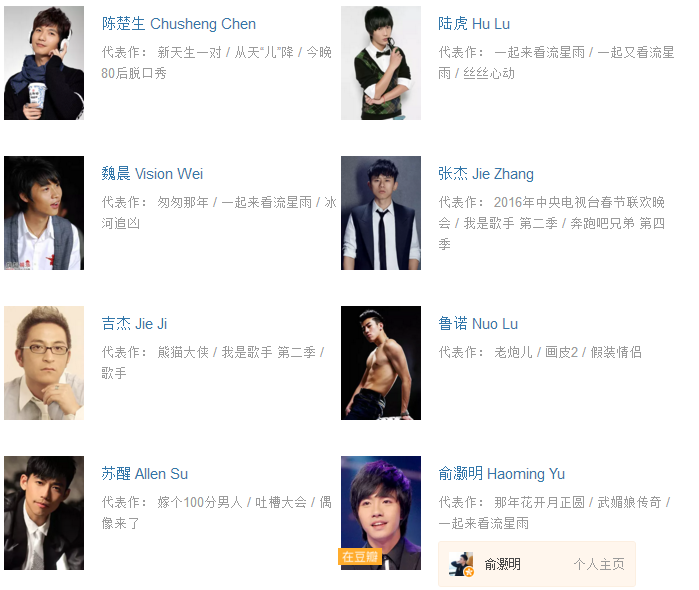Open the 魏晨 Vision Wei name link
Screen dimensions: 699x590
coord(152,173)
